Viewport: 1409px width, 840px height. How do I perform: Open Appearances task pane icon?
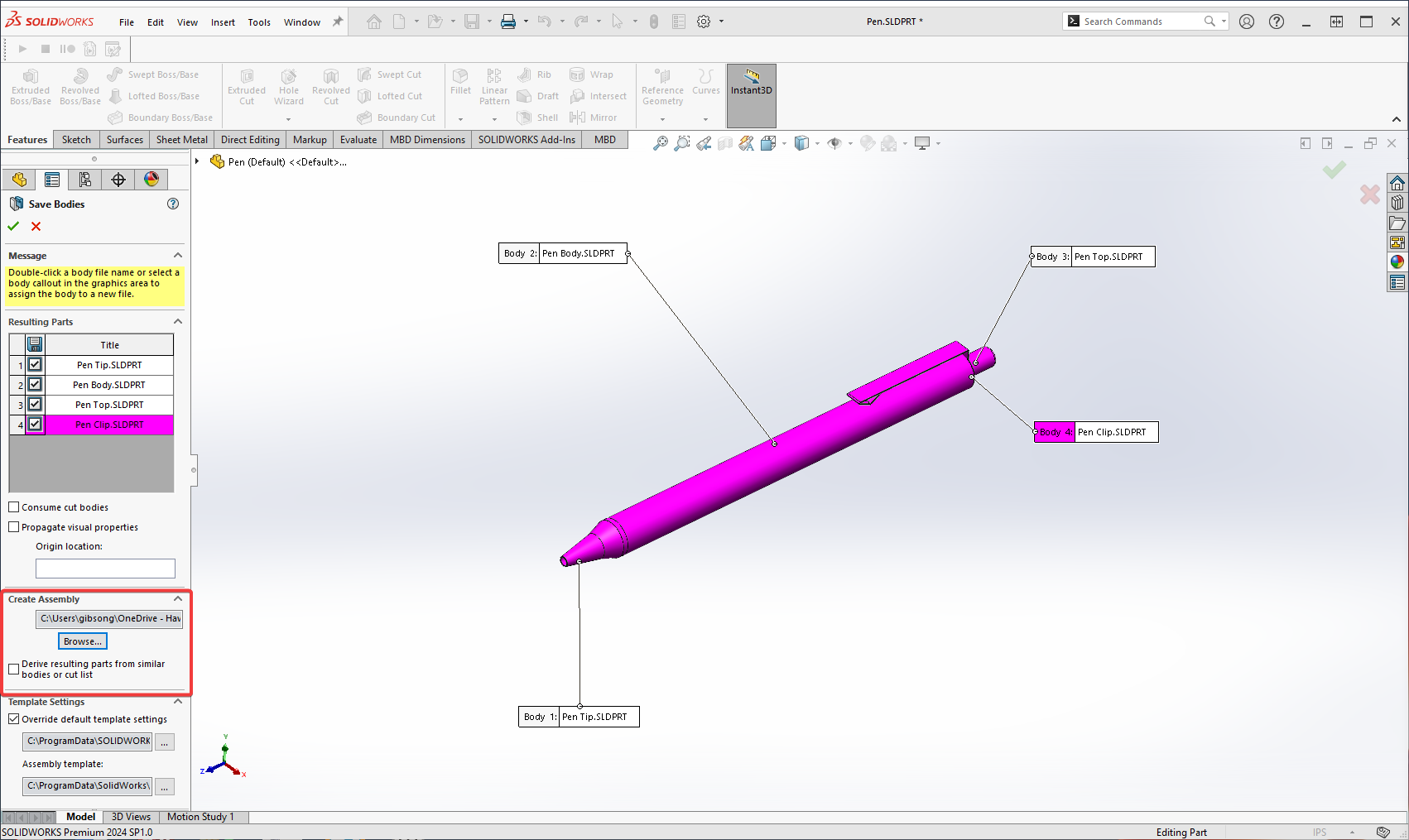pyautogui.click(x=1397, y=262)
